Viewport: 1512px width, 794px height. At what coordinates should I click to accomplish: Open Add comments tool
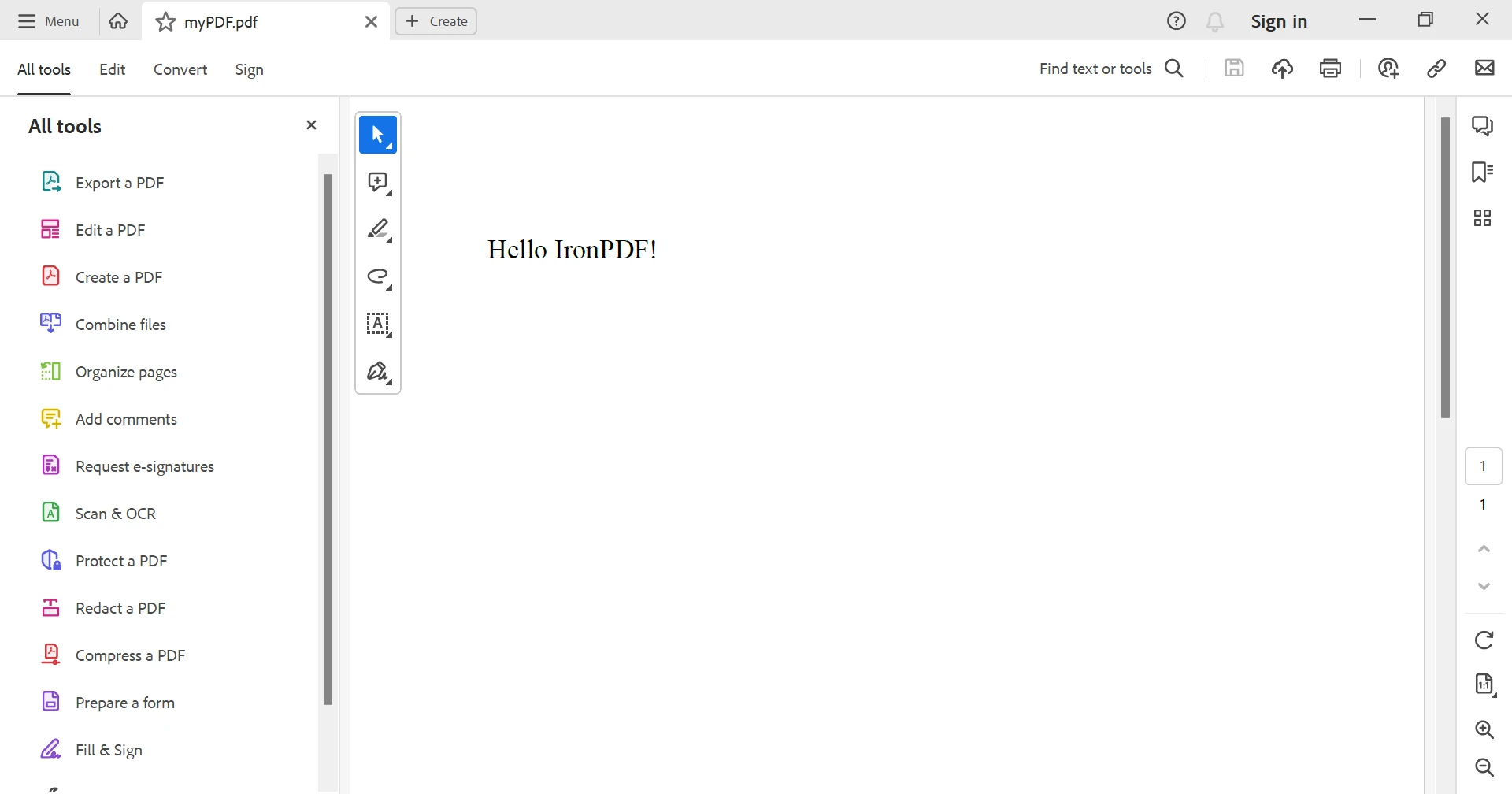[x=109, y=419]
